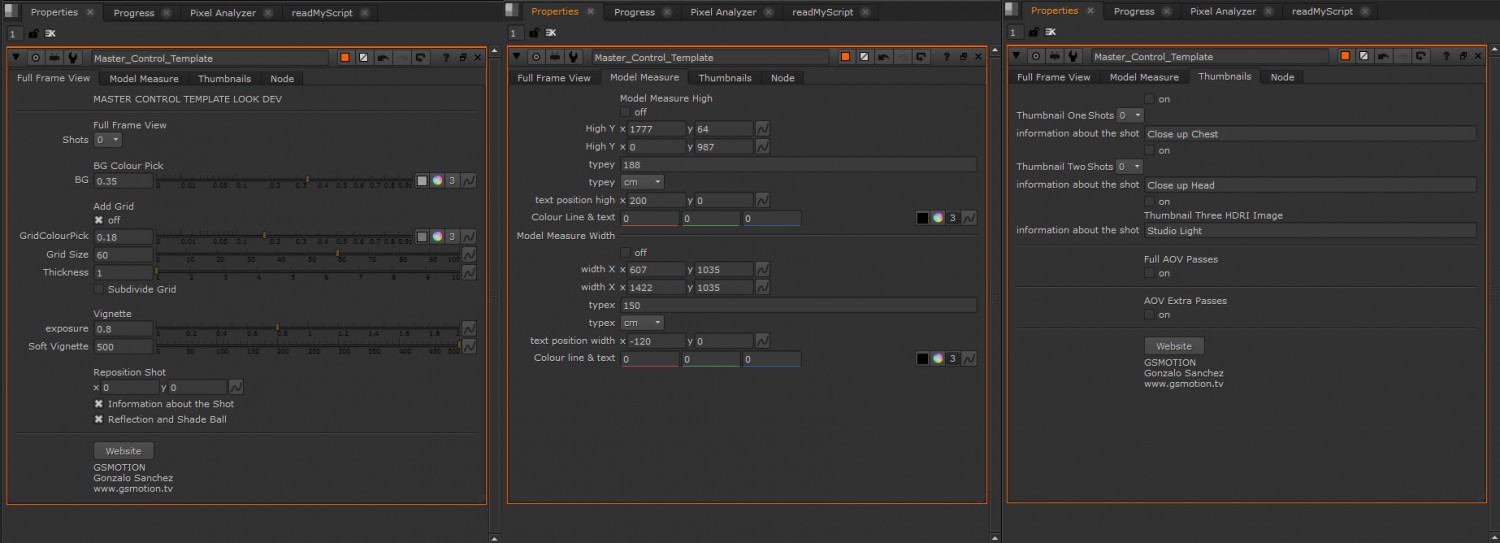
Task: Click the diagonal tile-colour icon in the left panel header
Action: (364, 58)
